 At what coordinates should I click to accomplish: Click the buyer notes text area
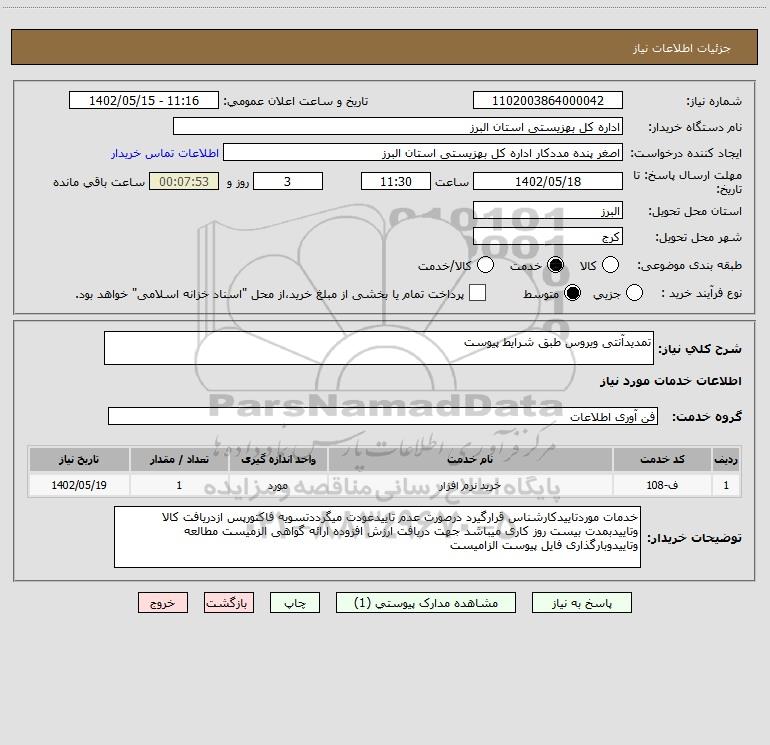click(x=377, y=537)
